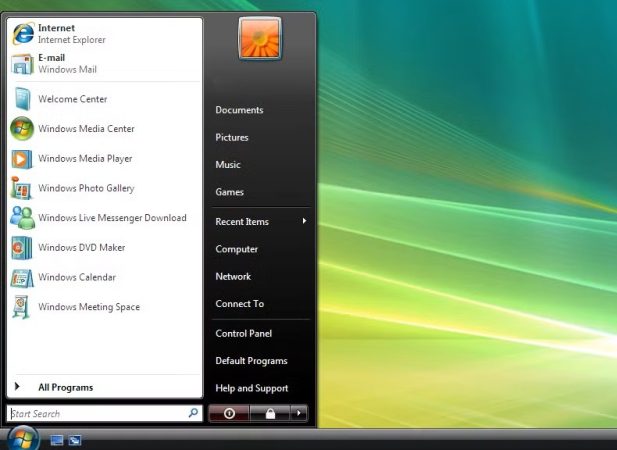Open the Windows Meeting Space icon

[21, 307]
